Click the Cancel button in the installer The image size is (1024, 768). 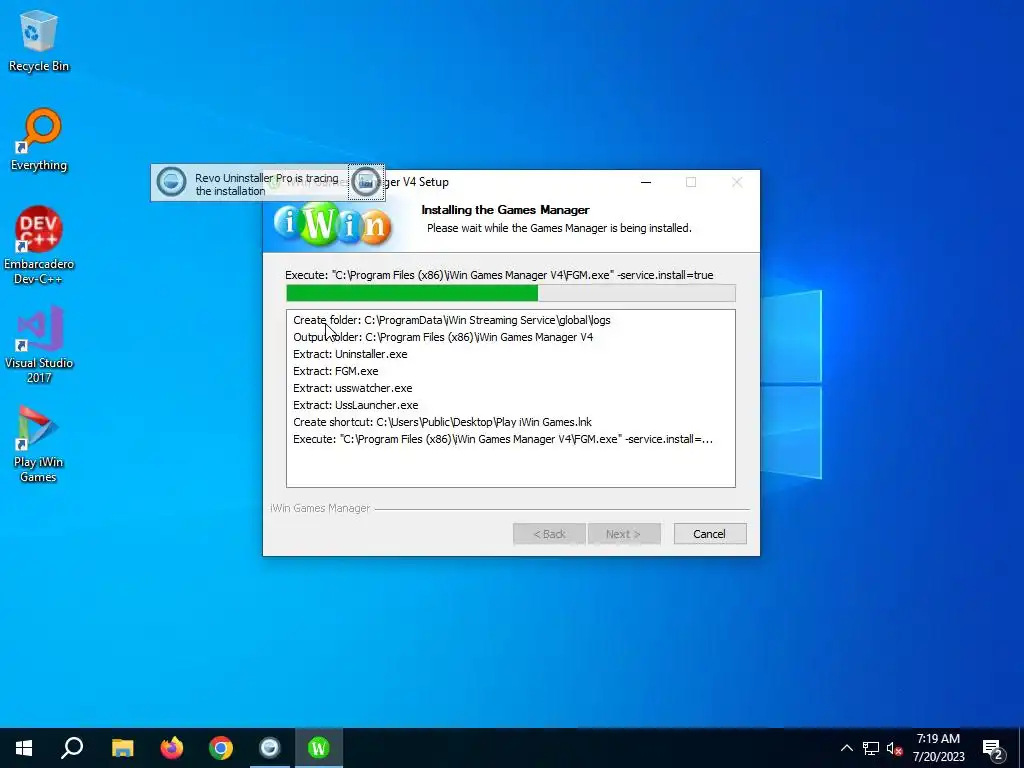tap(709, 534)
